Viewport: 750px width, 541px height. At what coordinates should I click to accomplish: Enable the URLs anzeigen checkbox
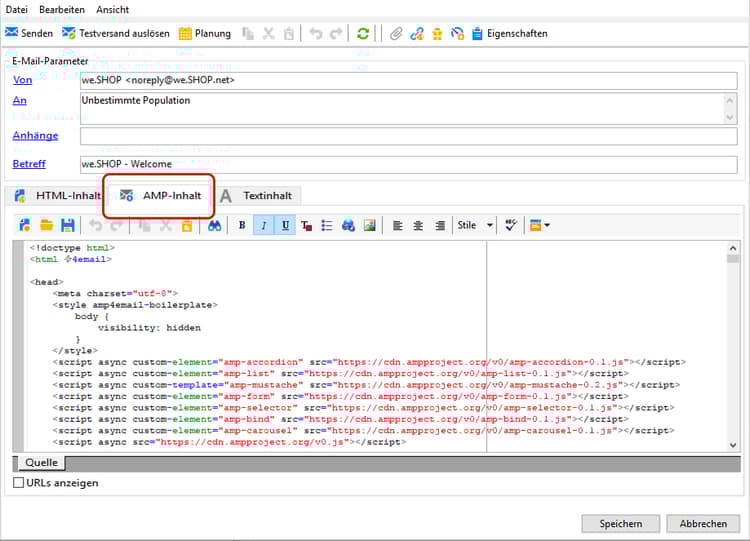[19, 483]
